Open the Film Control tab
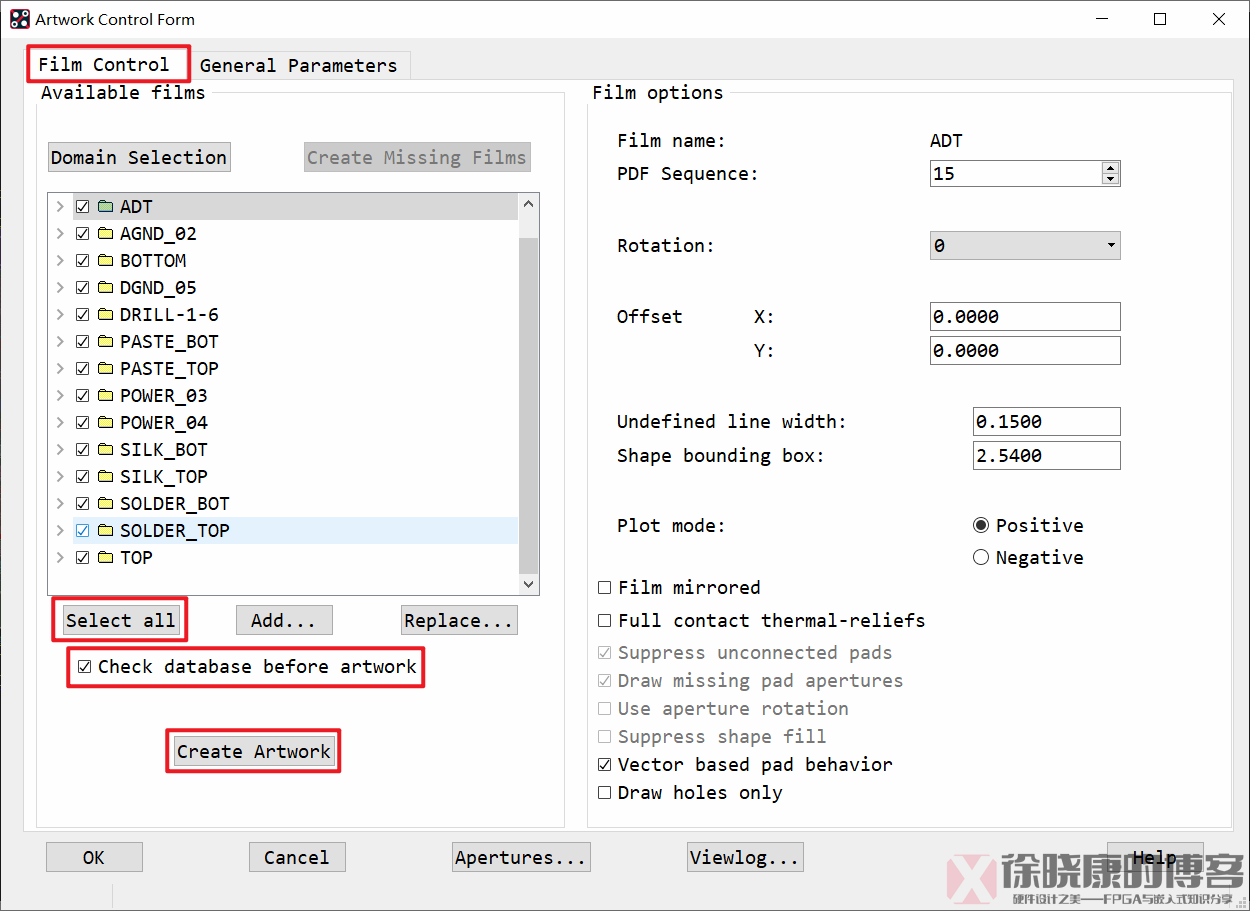This screenshot has width=1250, height=911. (x=104, y=65)
